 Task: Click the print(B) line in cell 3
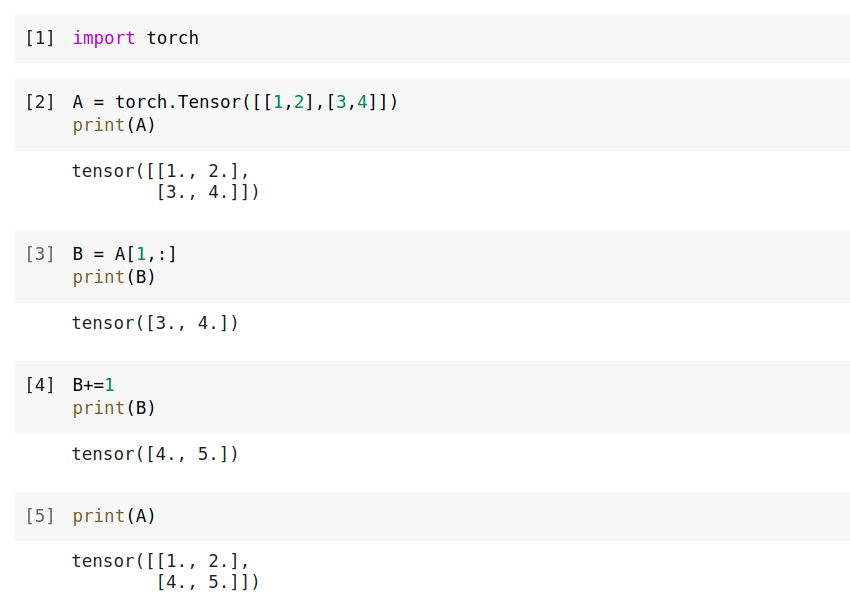114,277
